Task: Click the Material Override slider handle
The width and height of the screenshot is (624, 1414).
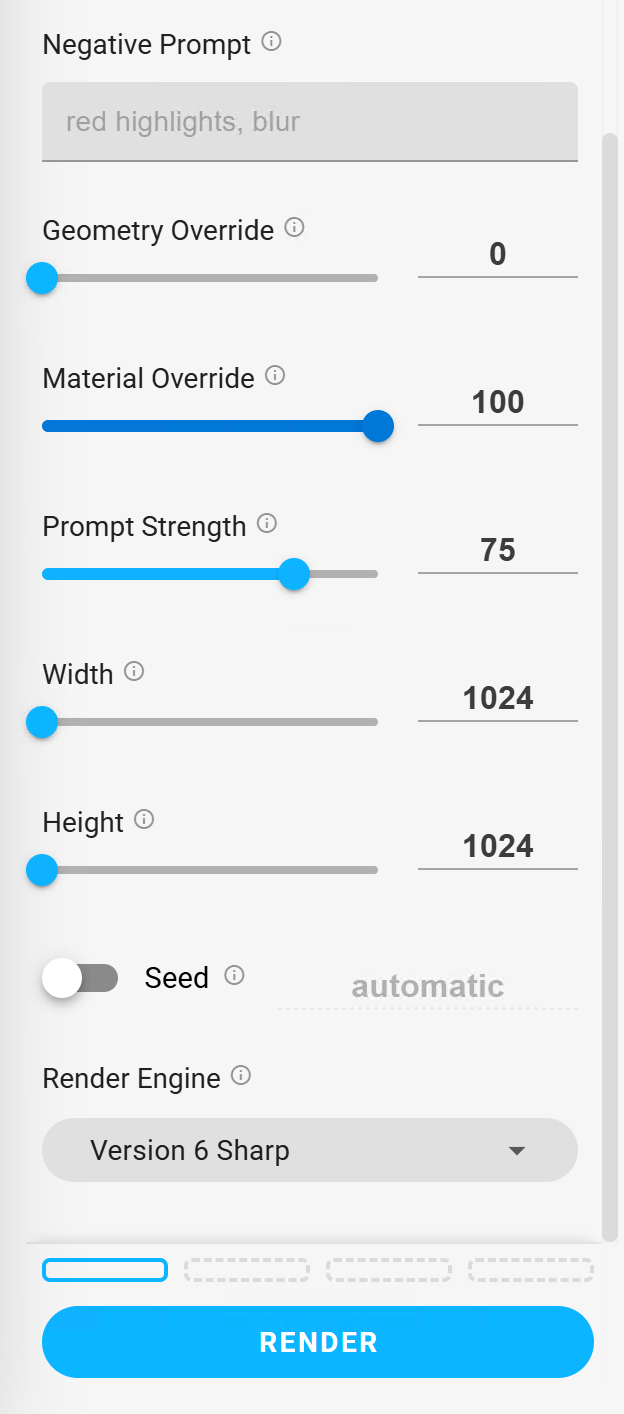Action: click(378, 426)
